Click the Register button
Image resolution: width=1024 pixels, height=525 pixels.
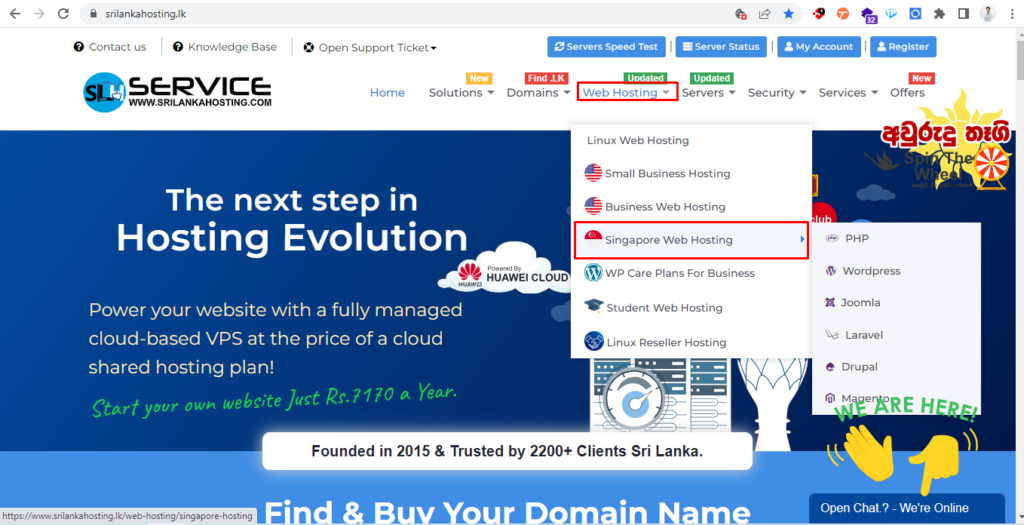click(x=903, y=47)
